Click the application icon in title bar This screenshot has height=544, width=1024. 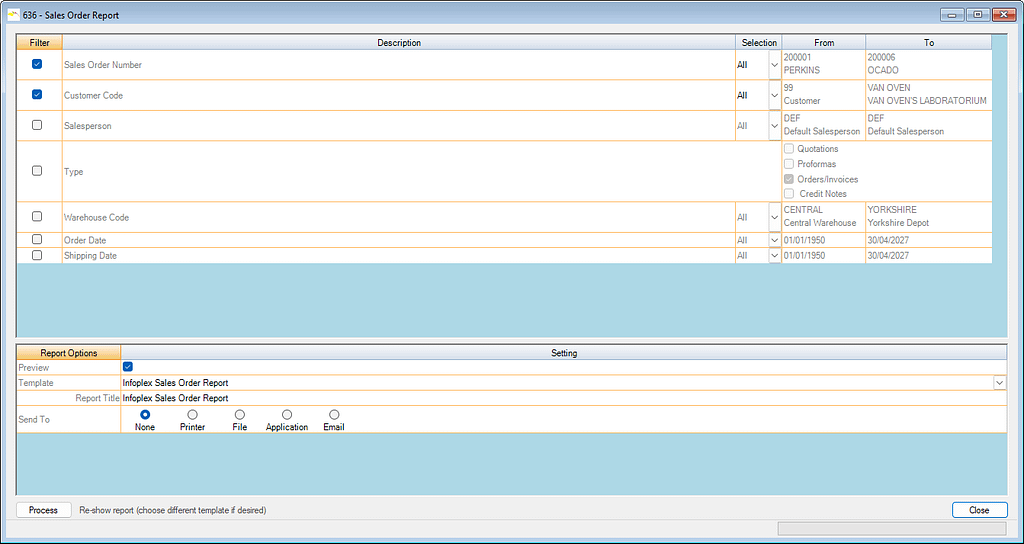coord(13,14)
